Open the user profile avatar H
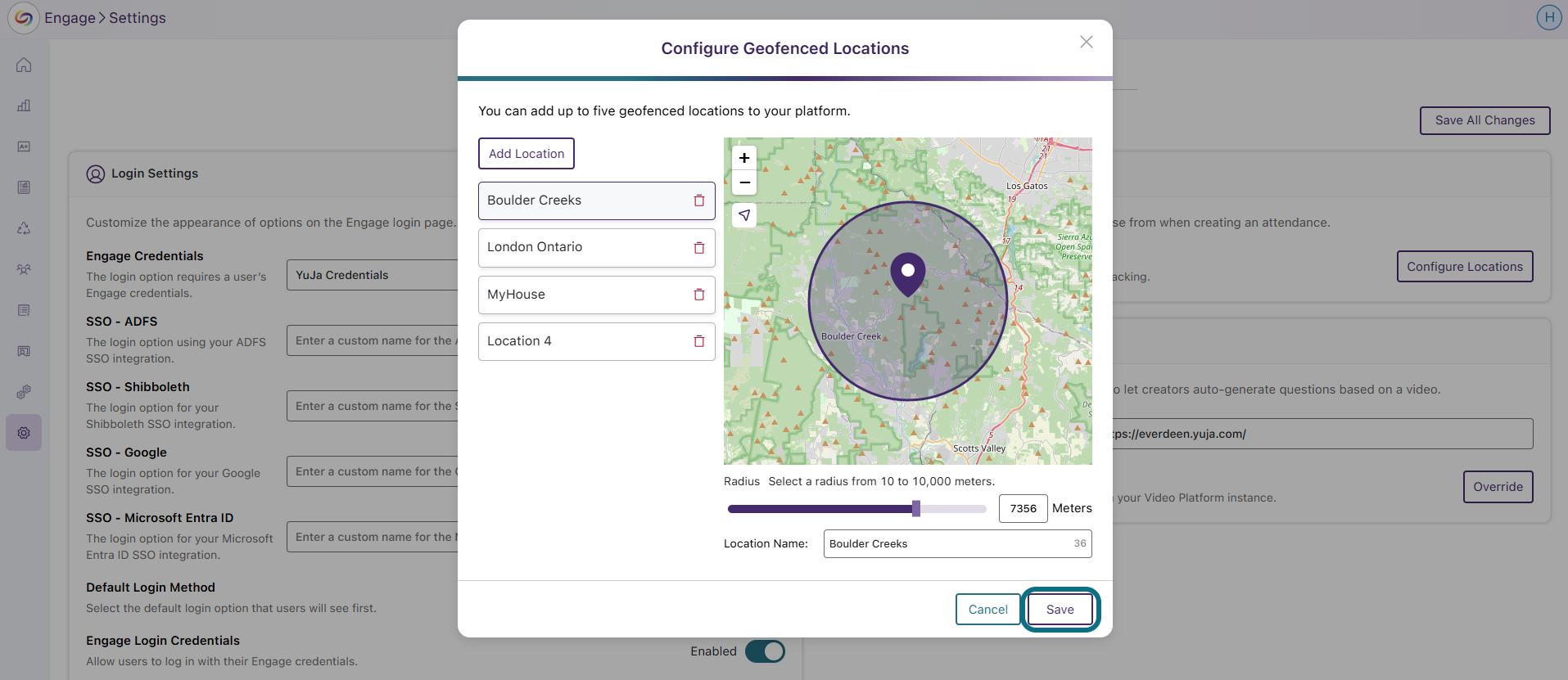1568x680 pixels. (1549, 17)
